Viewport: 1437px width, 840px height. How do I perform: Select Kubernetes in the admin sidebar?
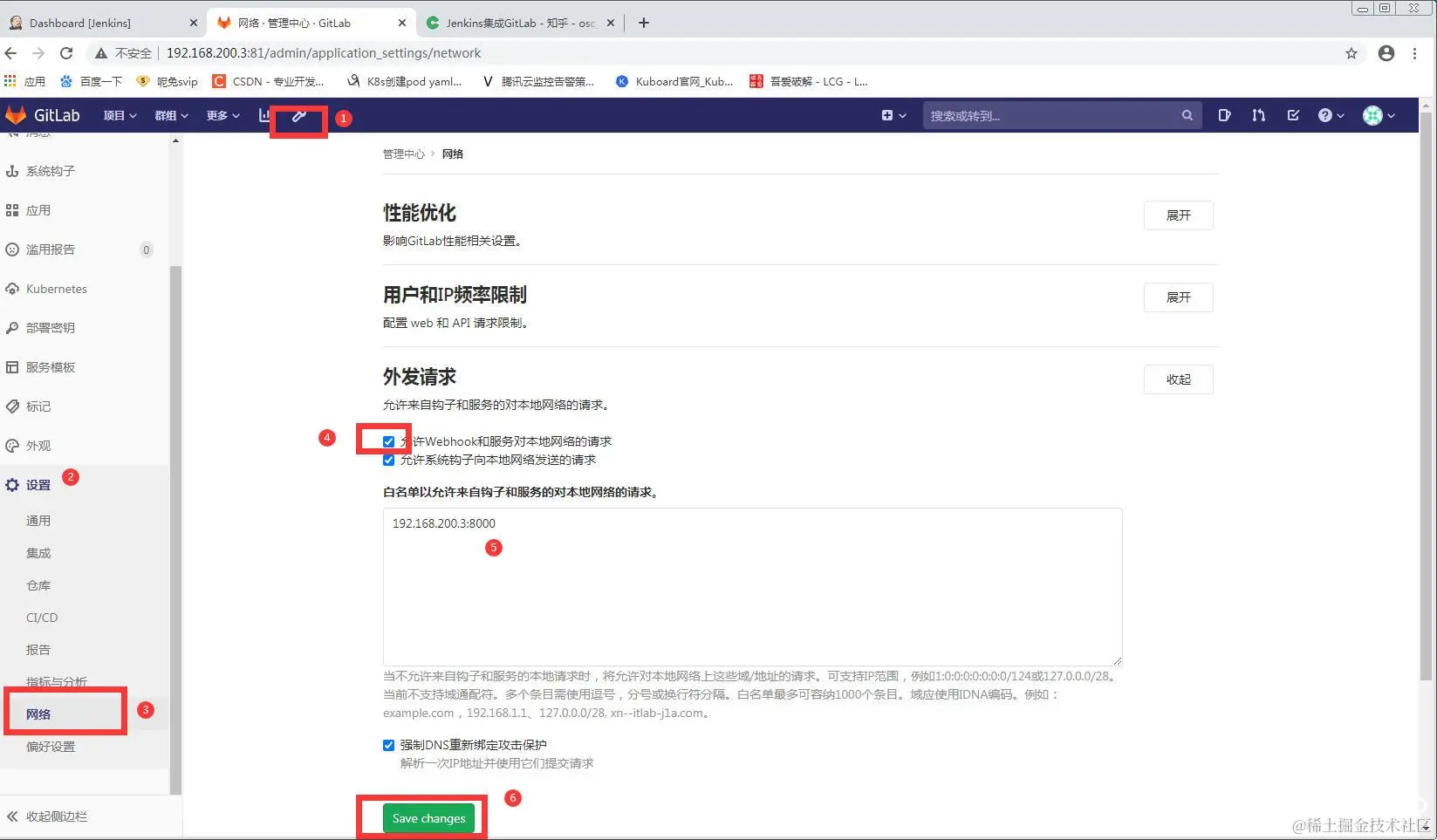[56, 289]
